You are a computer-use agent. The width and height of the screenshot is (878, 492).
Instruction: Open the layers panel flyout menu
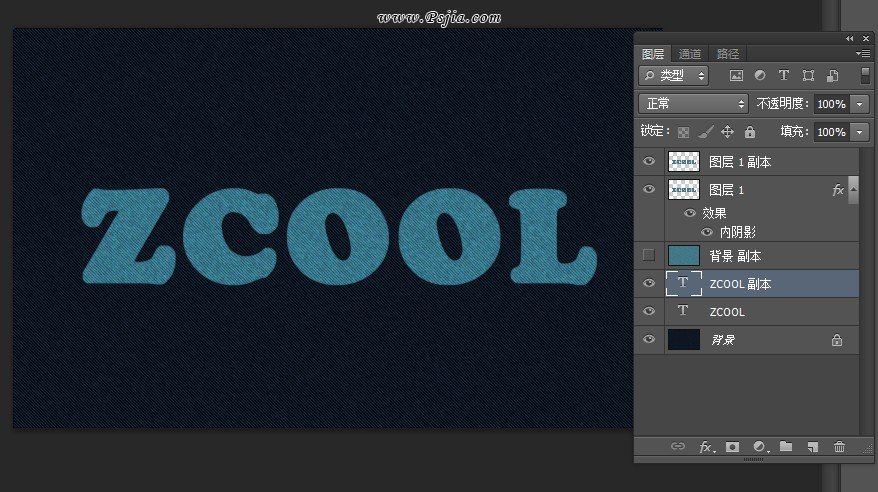tap(863, 54)
